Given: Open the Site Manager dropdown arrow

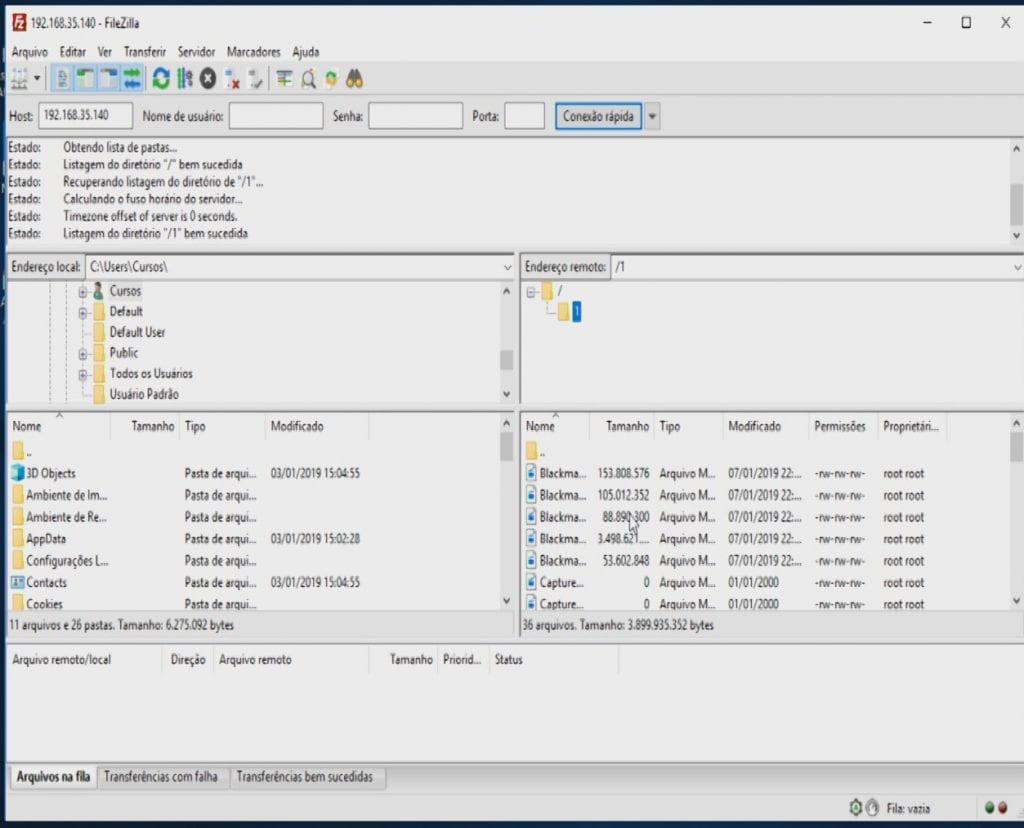Looking at the screenshot, I should [37, 79].
